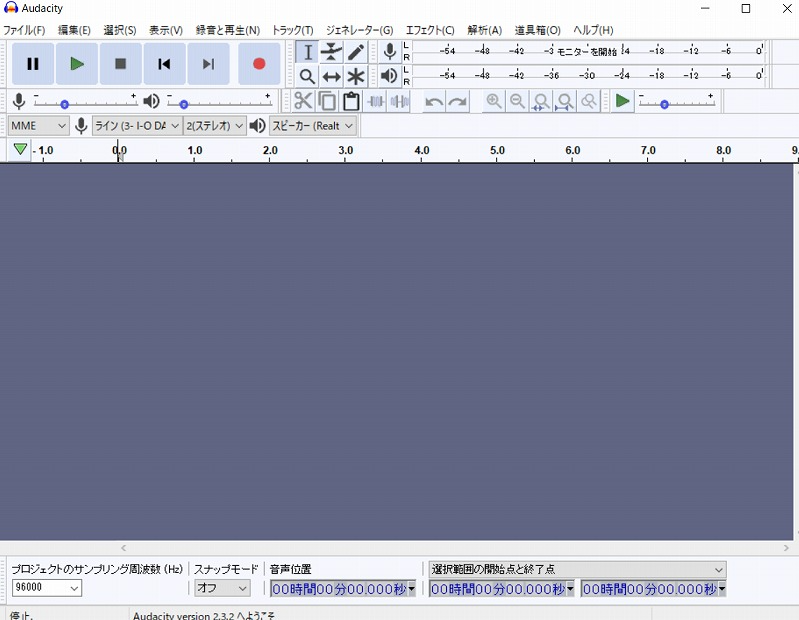Screen dimensions: 799x620
Task: Click the Paste clipboard icon
Action: coord(351,101)
